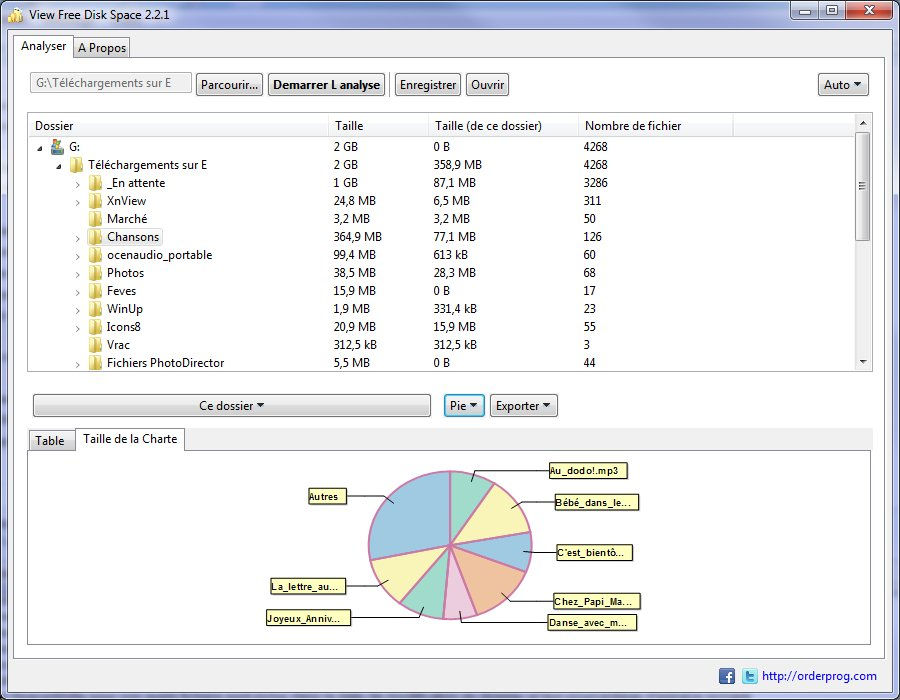Click the scrollbar down arrow
This screenshot has height=700, width=900.
(863, 362)
